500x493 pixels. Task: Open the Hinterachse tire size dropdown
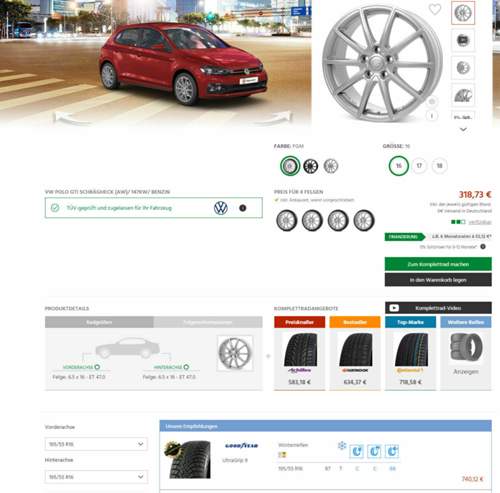coord(96,477)
